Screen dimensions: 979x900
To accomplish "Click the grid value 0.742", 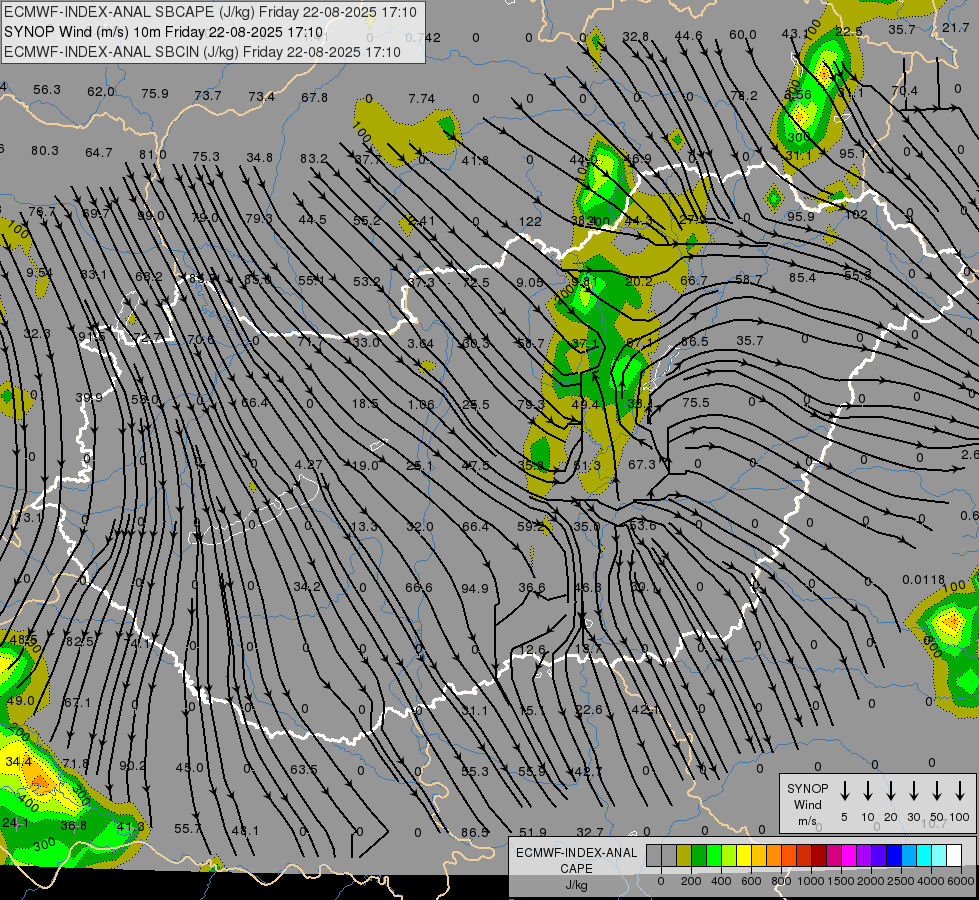I will pyautogui.click(x=423, y=37).
